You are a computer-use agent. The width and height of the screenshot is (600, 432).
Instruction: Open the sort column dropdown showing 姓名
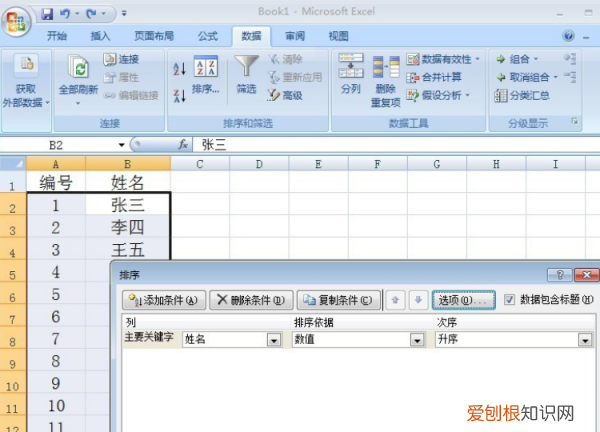tap(274, 340)
